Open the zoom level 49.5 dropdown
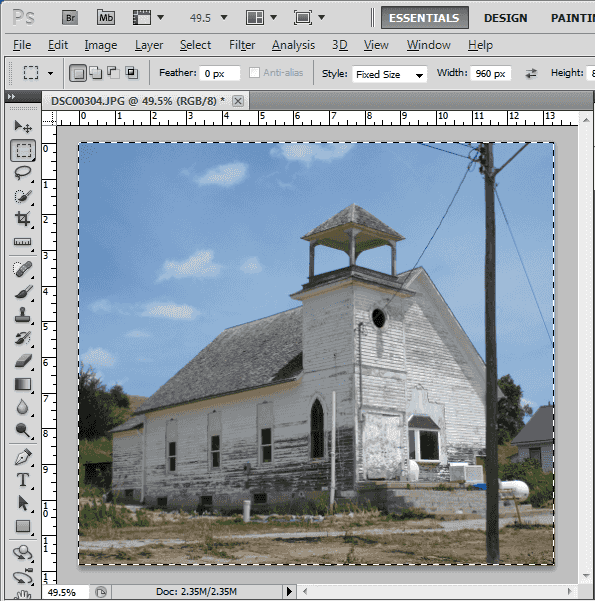The height and width of the screenshot is (601, 595). (224, 18)
